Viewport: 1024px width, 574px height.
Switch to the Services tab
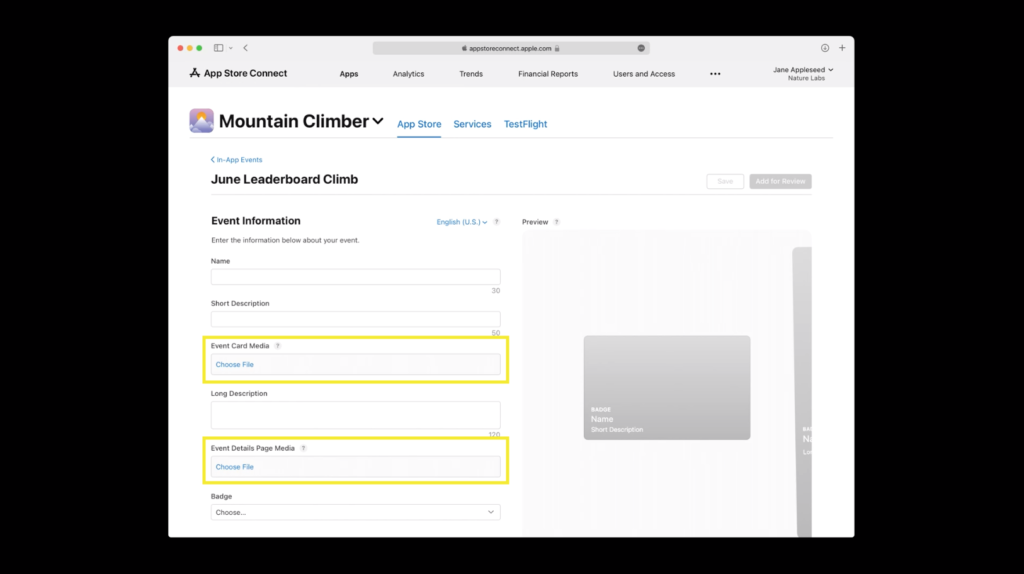(472, 124)
